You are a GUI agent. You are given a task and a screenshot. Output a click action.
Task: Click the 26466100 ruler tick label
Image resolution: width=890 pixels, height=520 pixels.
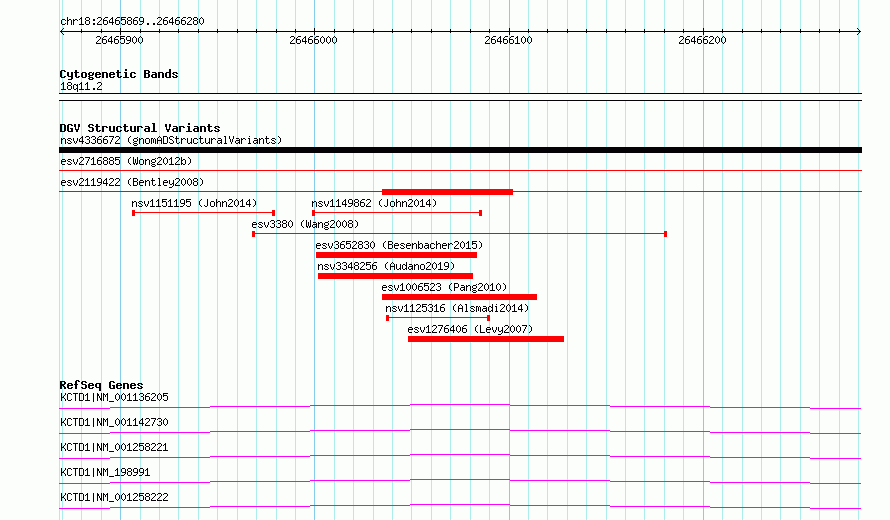[x=509, y=40]
